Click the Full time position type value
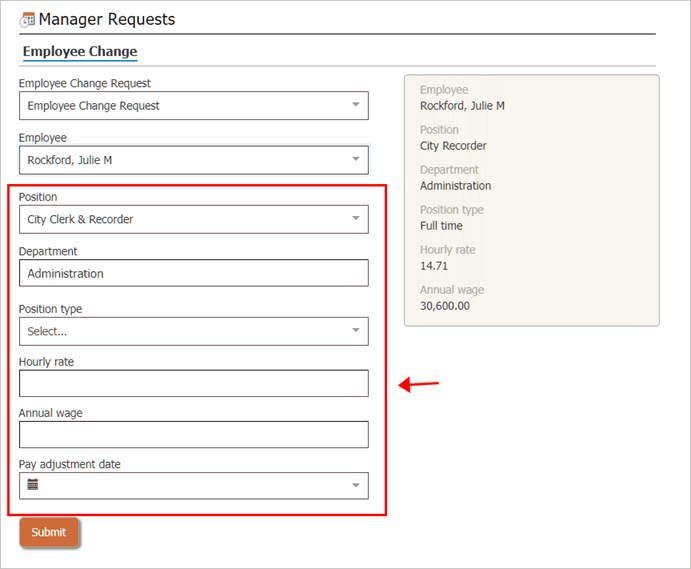691x569 pixels. [441, 226]
